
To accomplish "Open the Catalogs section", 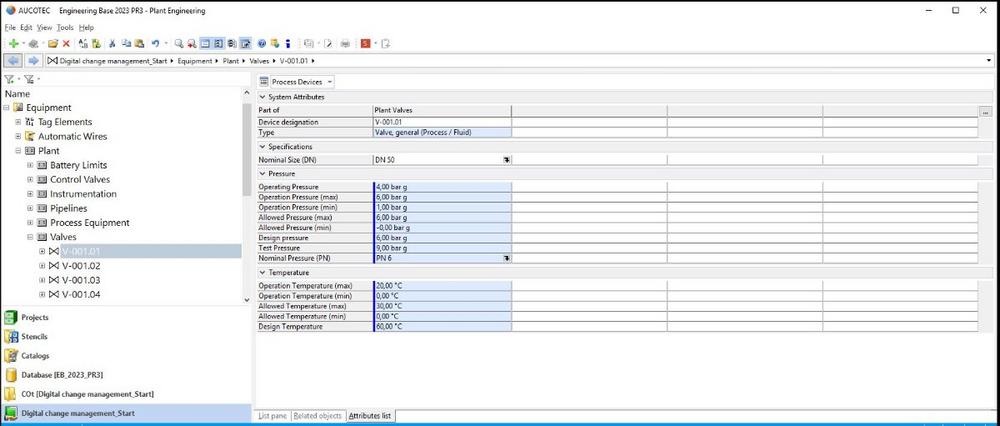I will [35, 355].
